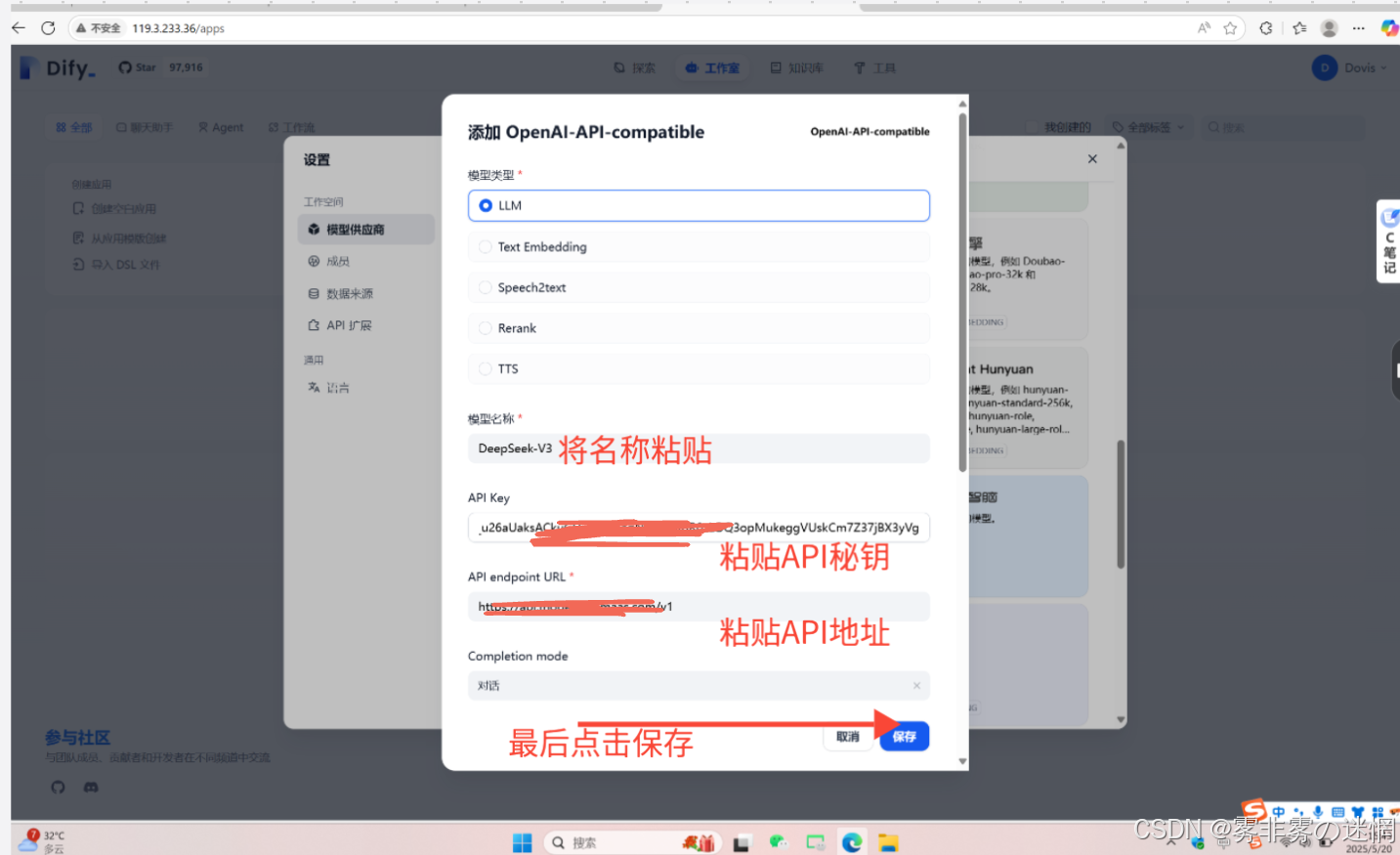The image size is (1400, 855).
Task: Open the browser extensions puzzle icon
Action: point(1266,28)
